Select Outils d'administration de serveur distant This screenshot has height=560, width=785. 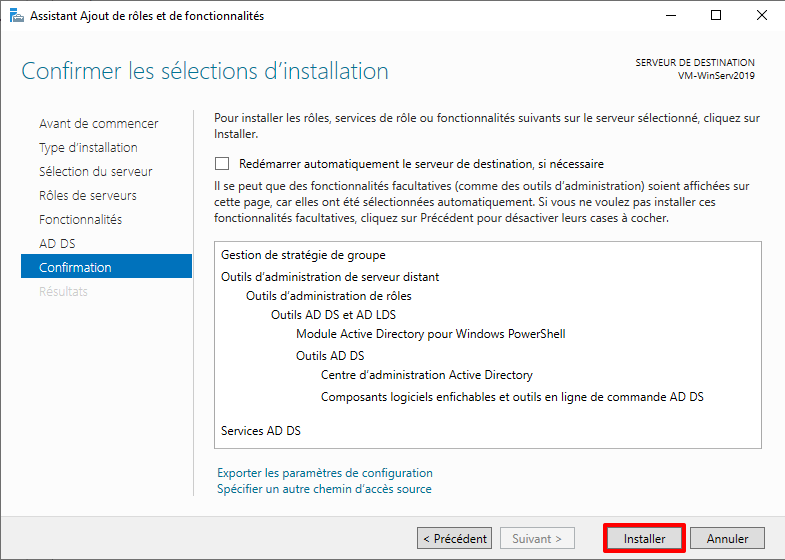coord(330,277)
